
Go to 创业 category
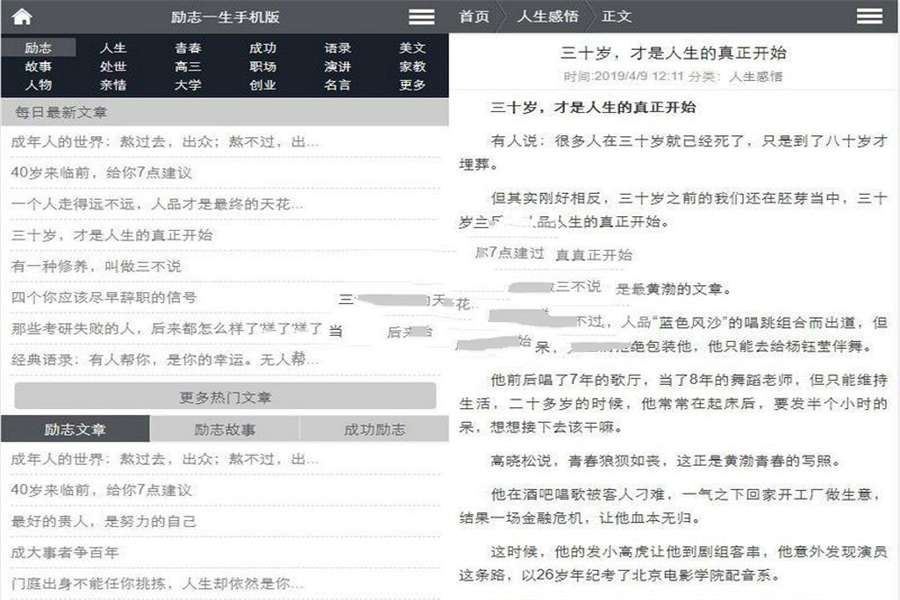tap(263, 85)
